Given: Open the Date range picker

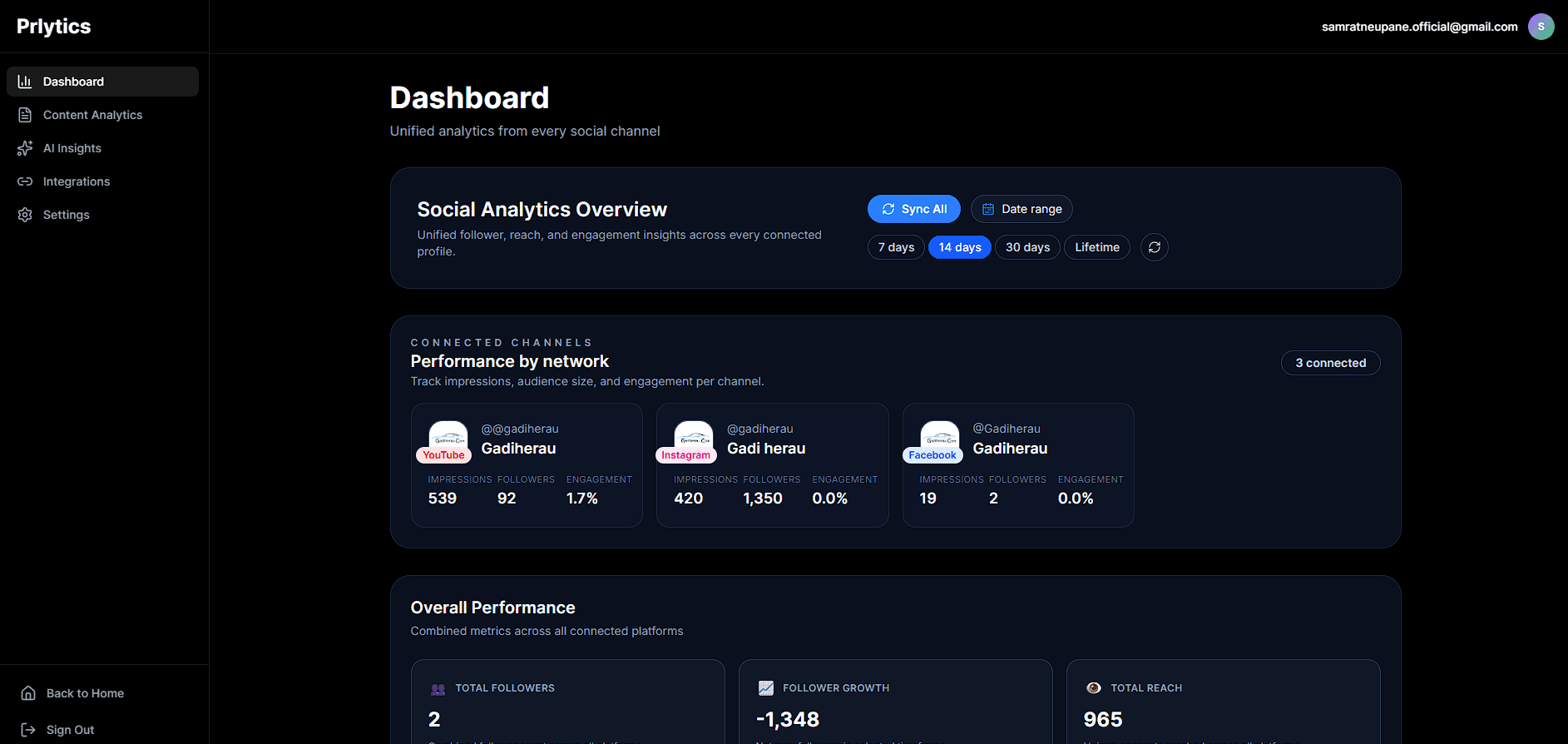Looking at the screenshot, I should (1021, 209).
